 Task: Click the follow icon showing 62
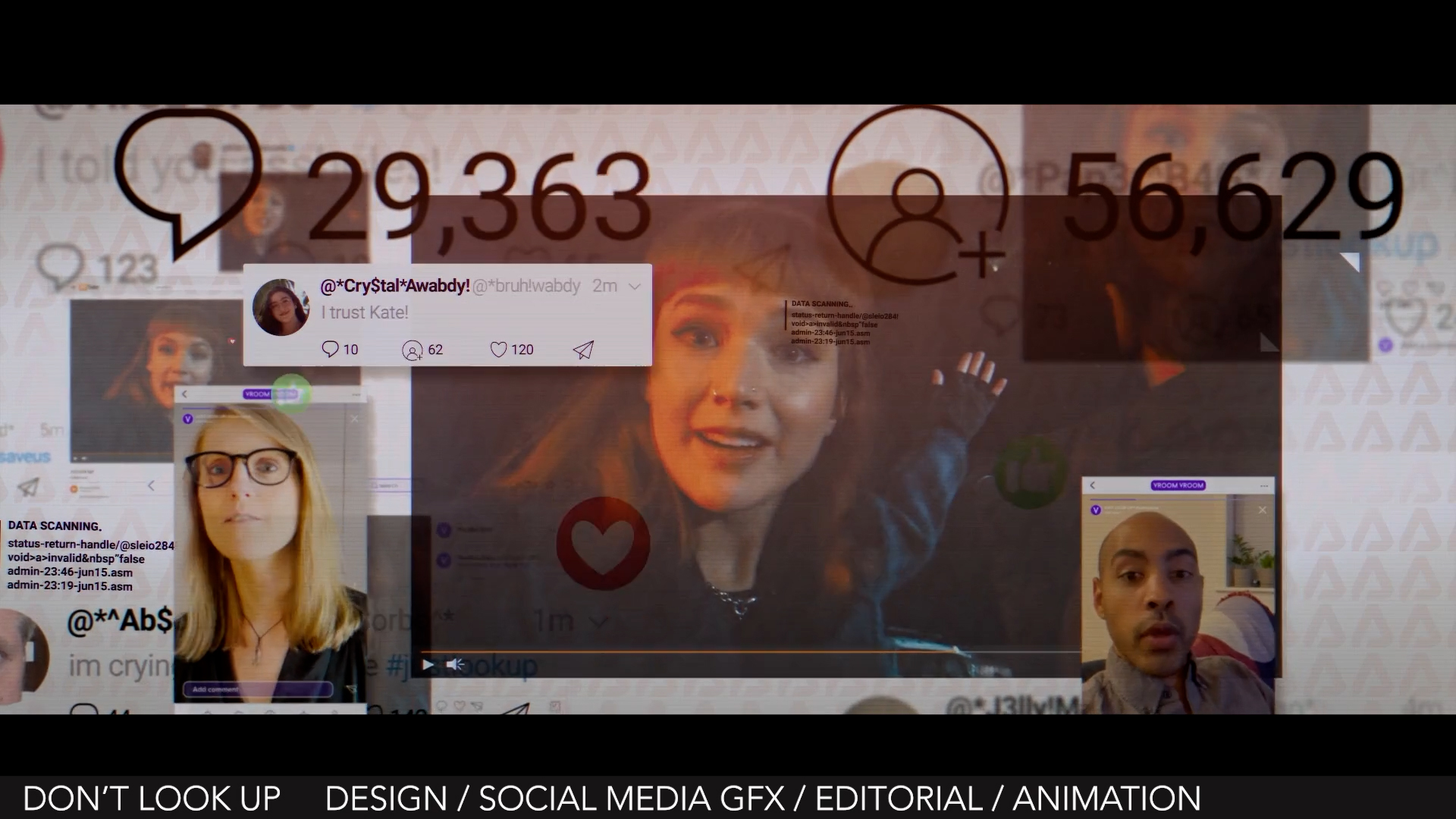412,350
